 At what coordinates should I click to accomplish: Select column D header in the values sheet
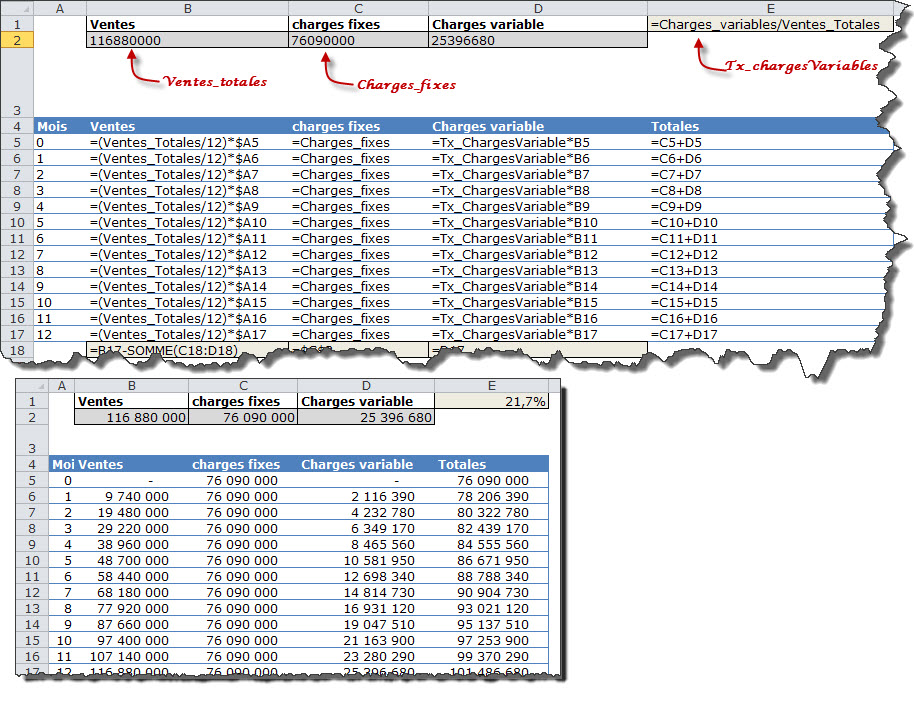(x=366, y=385)
